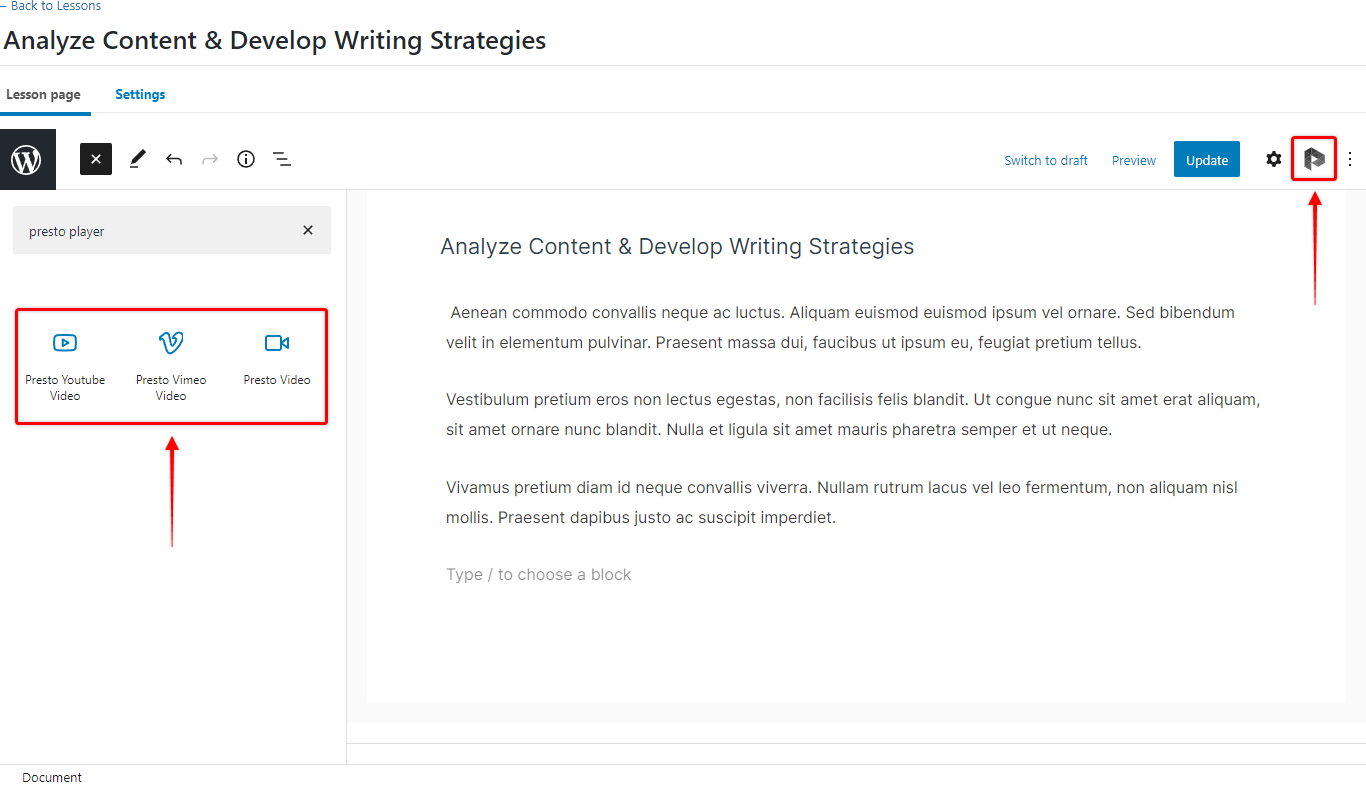
Task: Click the paragraph starting with 'Vestibulum pretium'
Action: tap(853, 415)
